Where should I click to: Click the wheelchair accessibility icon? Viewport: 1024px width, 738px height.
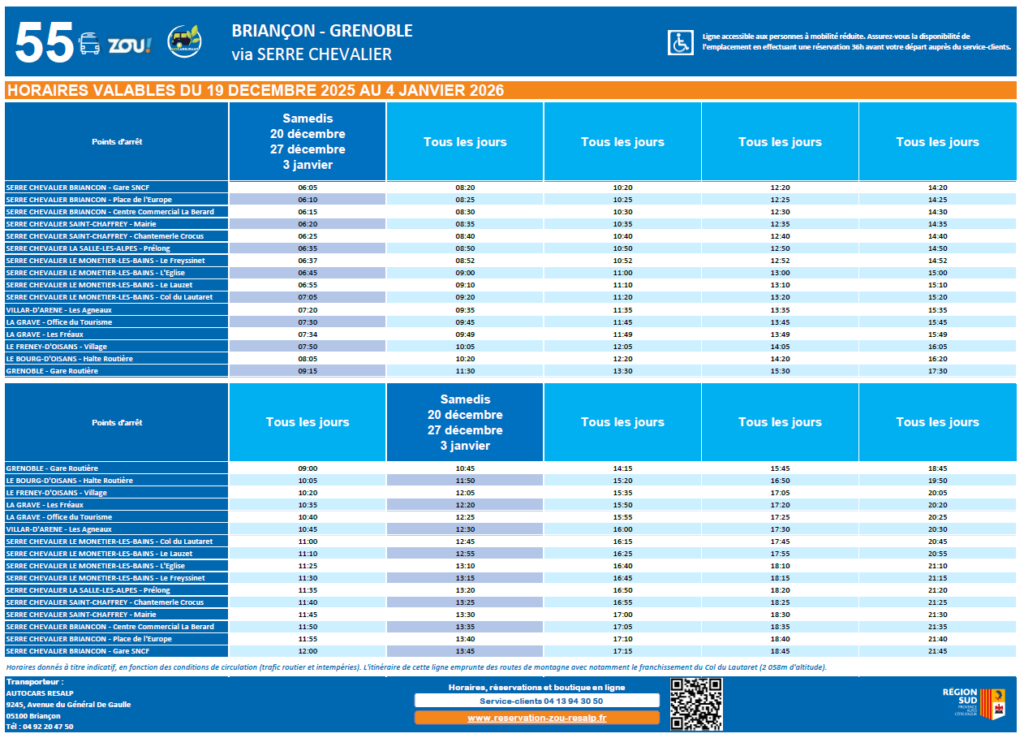pyautogui.click(x=680, y=42)
